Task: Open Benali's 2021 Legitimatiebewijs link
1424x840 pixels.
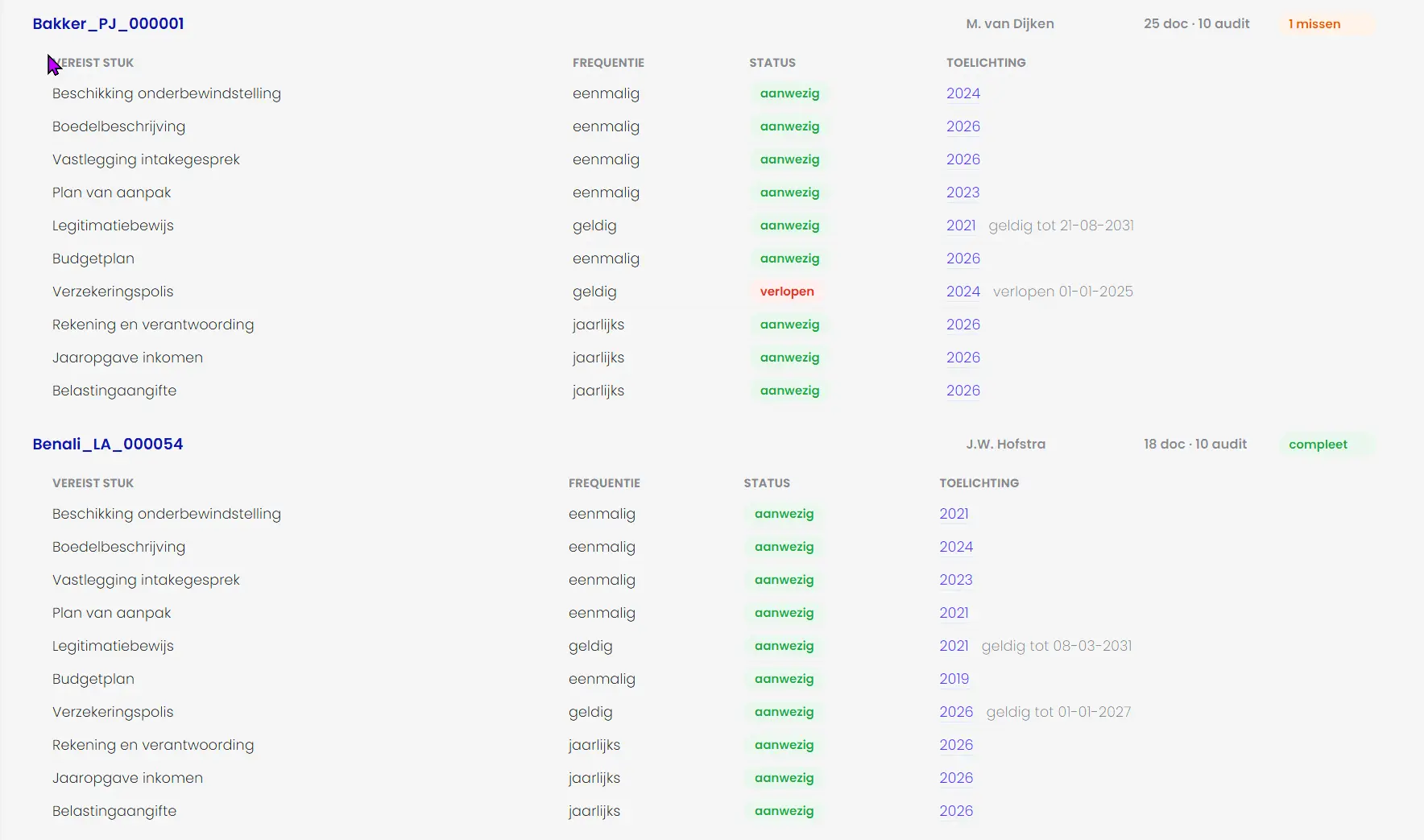Action: [x=954, y=646]
